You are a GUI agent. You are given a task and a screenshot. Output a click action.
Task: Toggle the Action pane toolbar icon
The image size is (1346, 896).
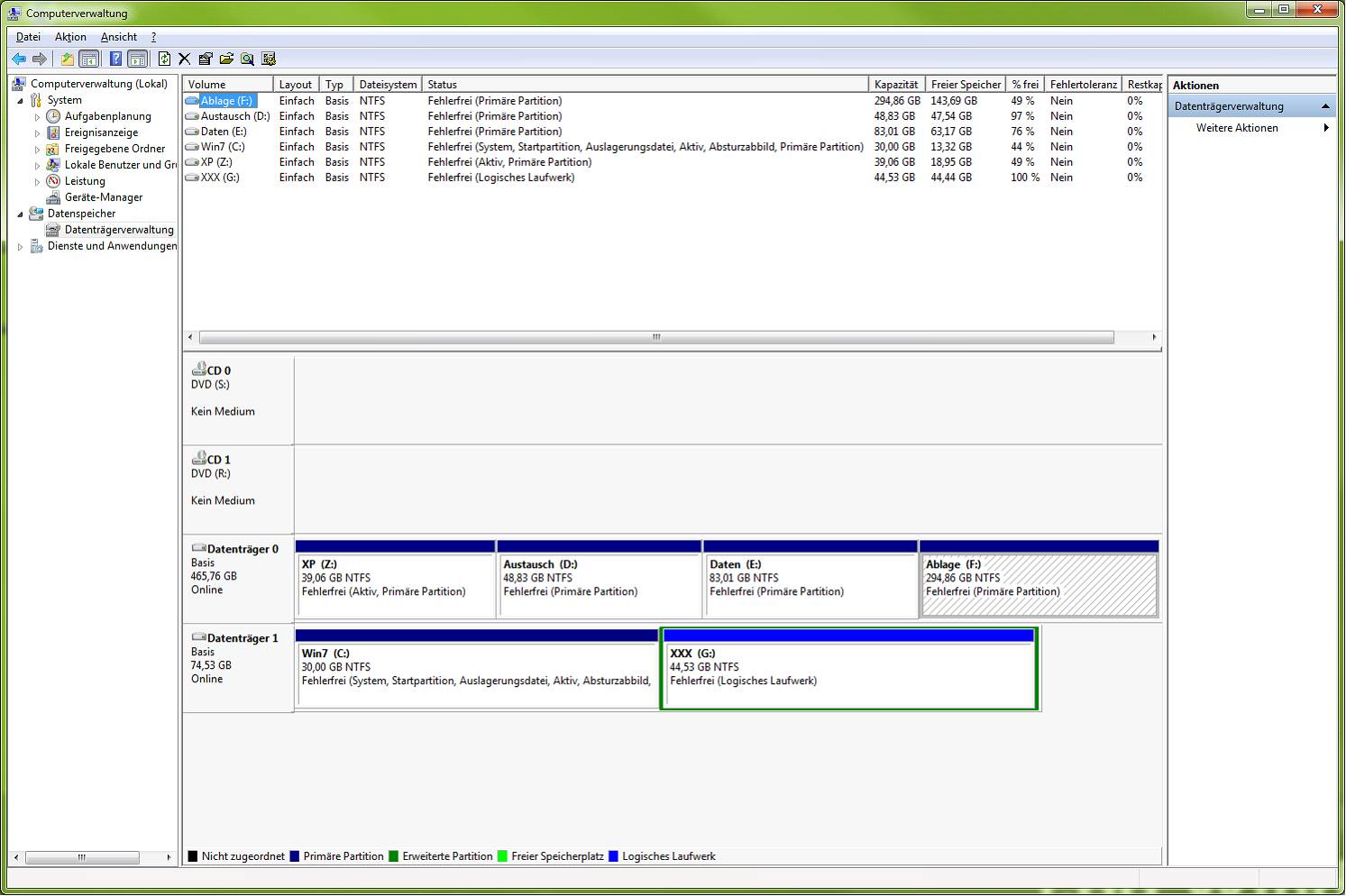tap(137, 59)
